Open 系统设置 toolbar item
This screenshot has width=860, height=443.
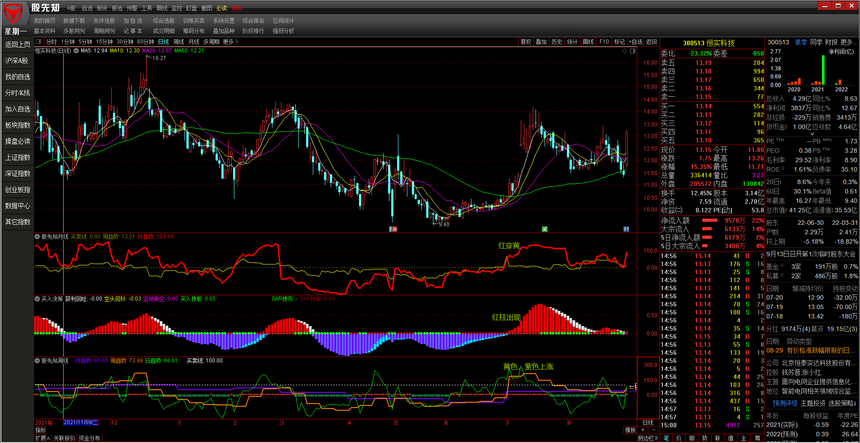point(224,20)
